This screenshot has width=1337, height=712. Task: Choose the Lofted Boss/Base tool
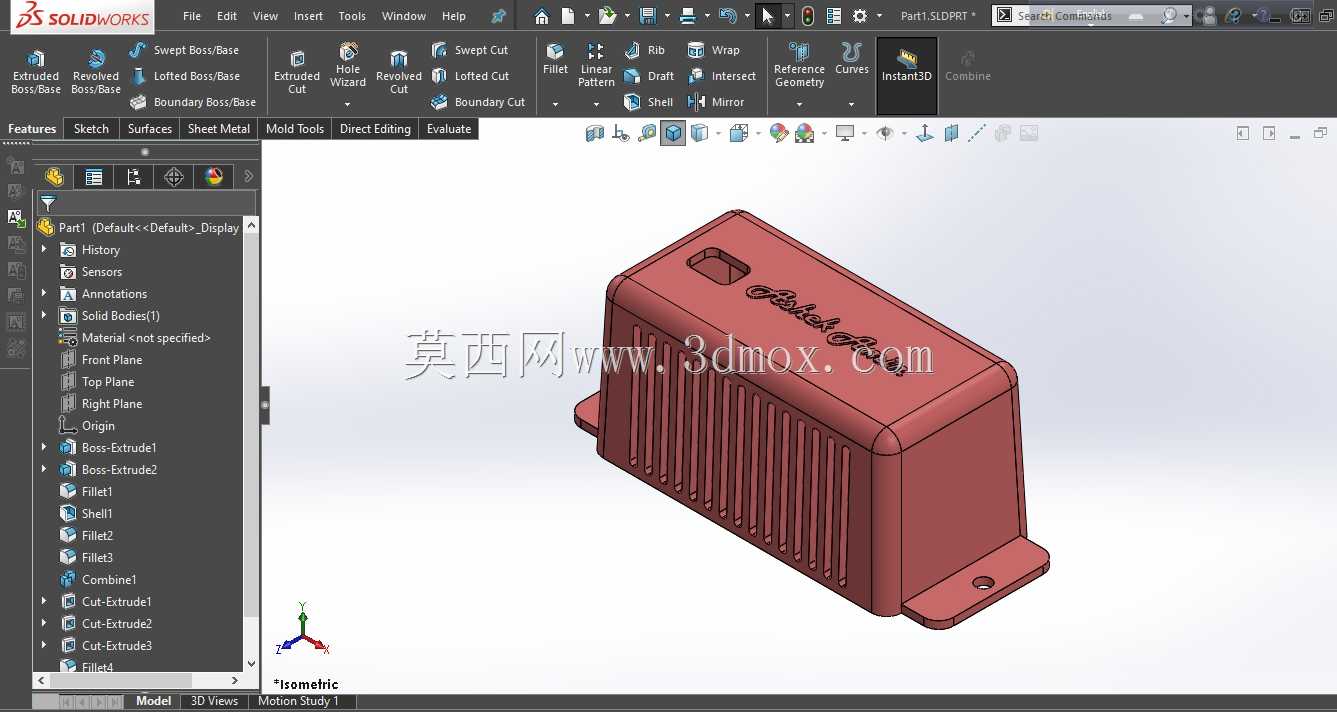coord(184,76)
